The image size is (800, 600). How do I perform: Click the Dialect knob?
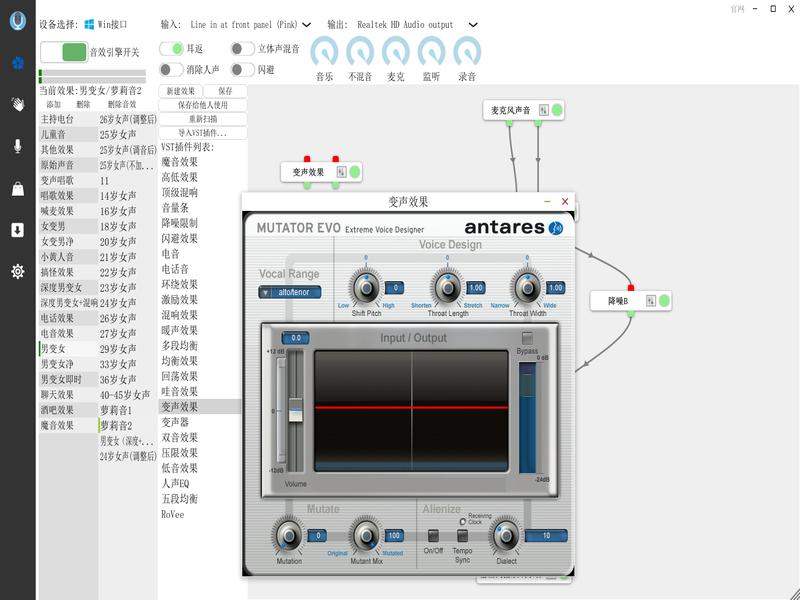coord(506,536)
